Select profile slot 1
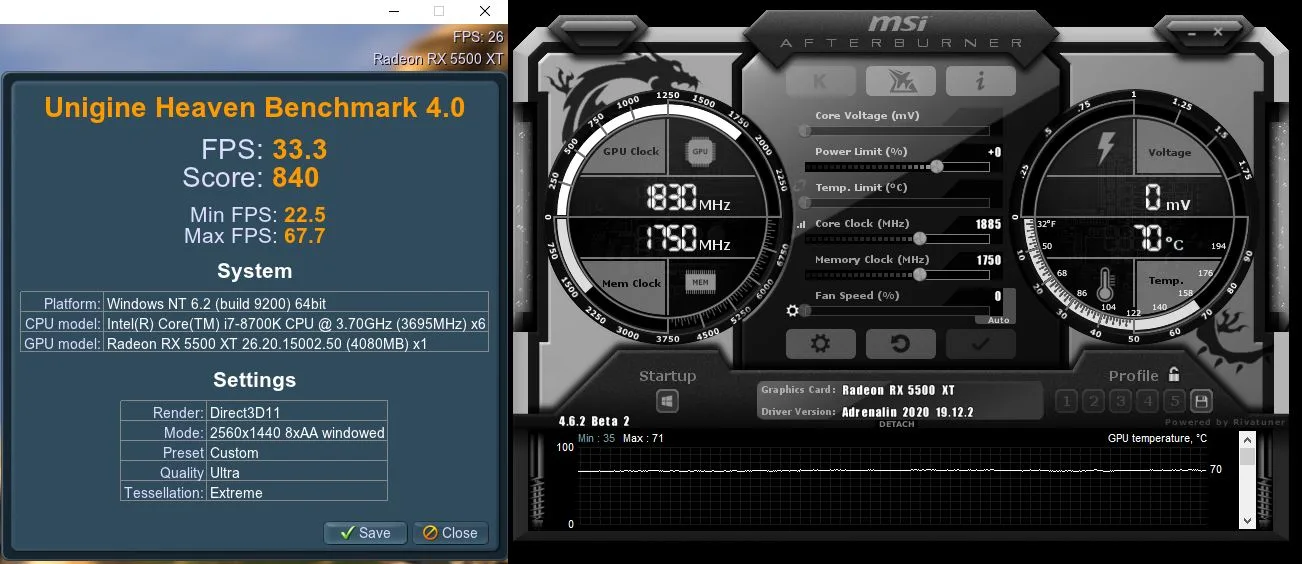 tap(1066, 402)
